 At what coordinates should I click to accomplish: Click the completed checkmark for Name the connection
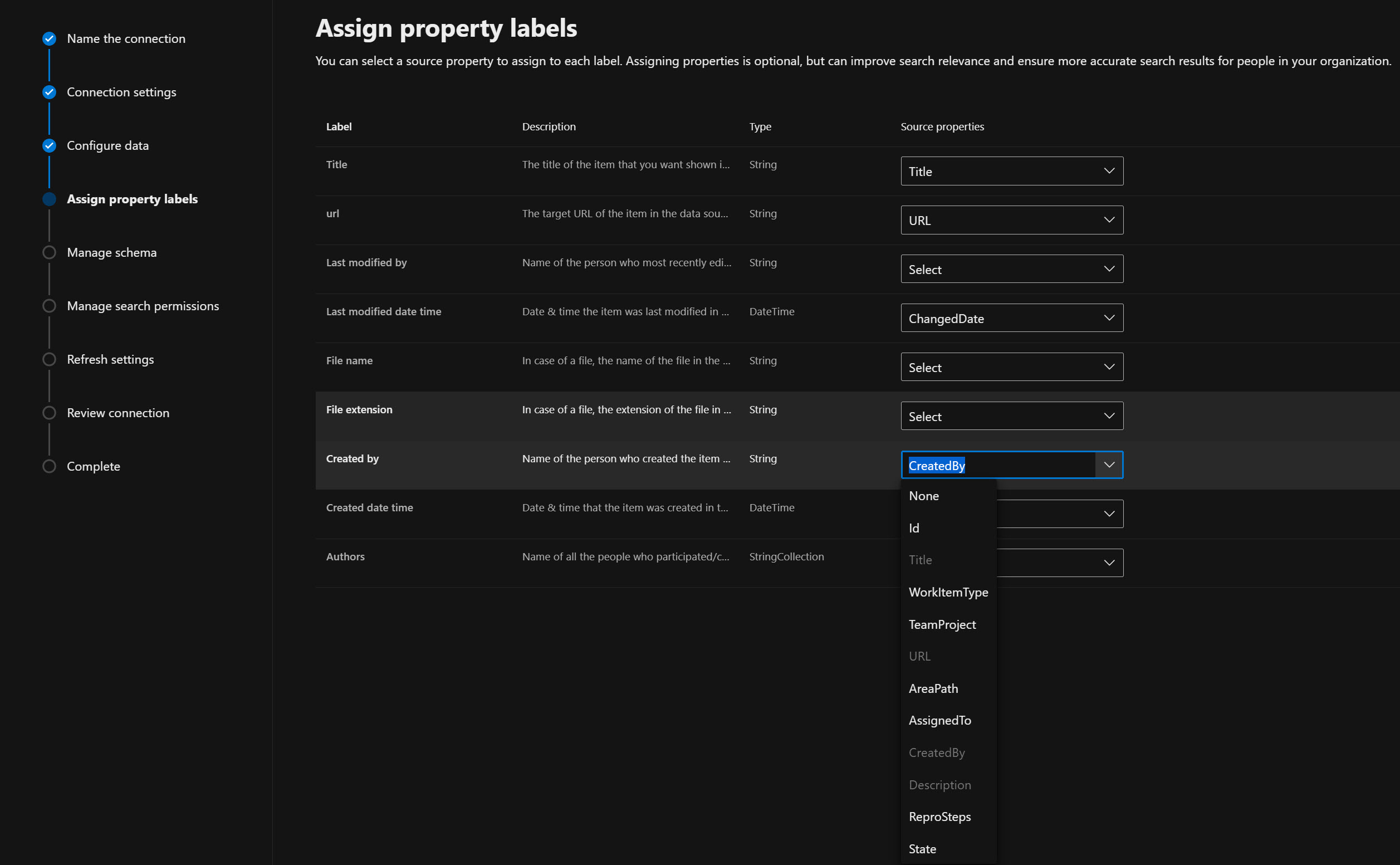click(49, 39)
